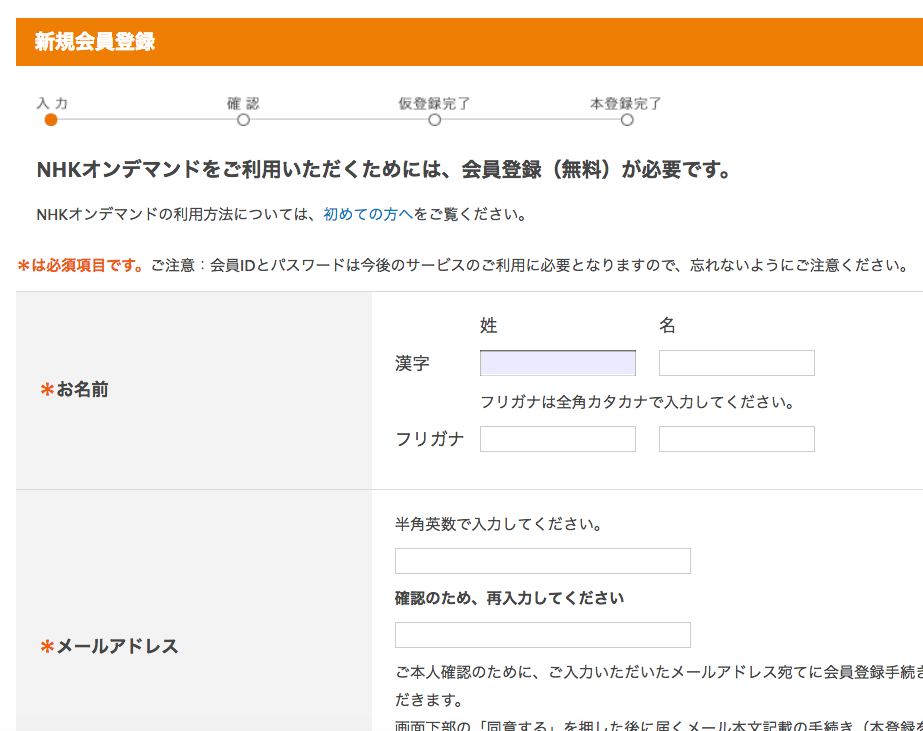
Task: Click the フリガナは全角カタカナで入力してください hint
Action: pos(638,403)
